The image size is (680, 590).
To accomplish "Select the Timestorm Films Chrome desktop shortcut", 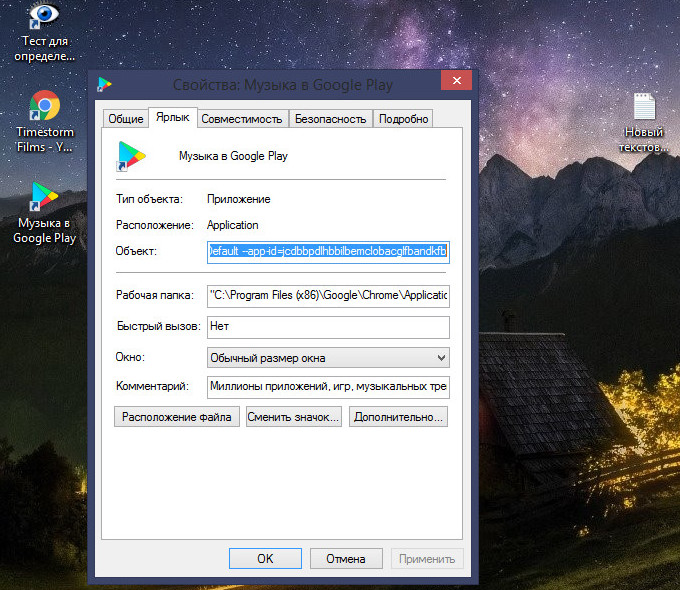I will click(x=44, y=121).
